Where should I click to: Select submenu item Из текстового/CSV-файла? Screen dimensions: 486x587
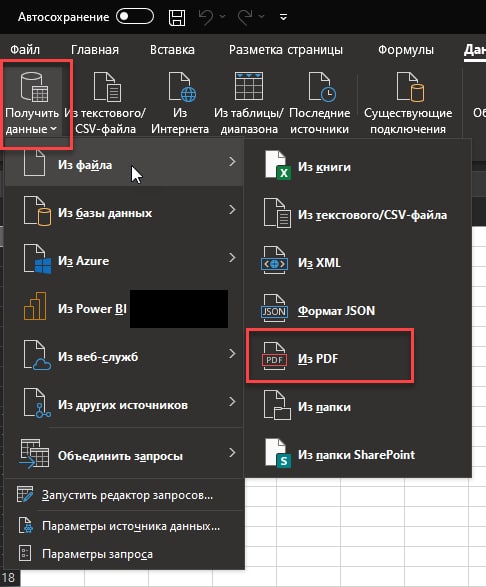358,215
